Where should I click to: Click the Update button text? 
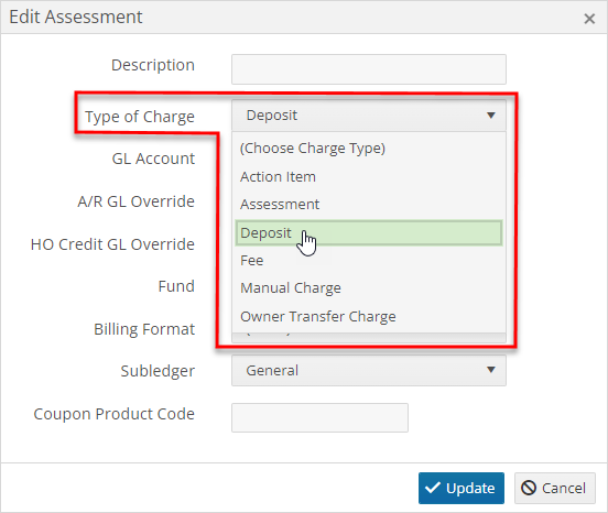(470, 488)
